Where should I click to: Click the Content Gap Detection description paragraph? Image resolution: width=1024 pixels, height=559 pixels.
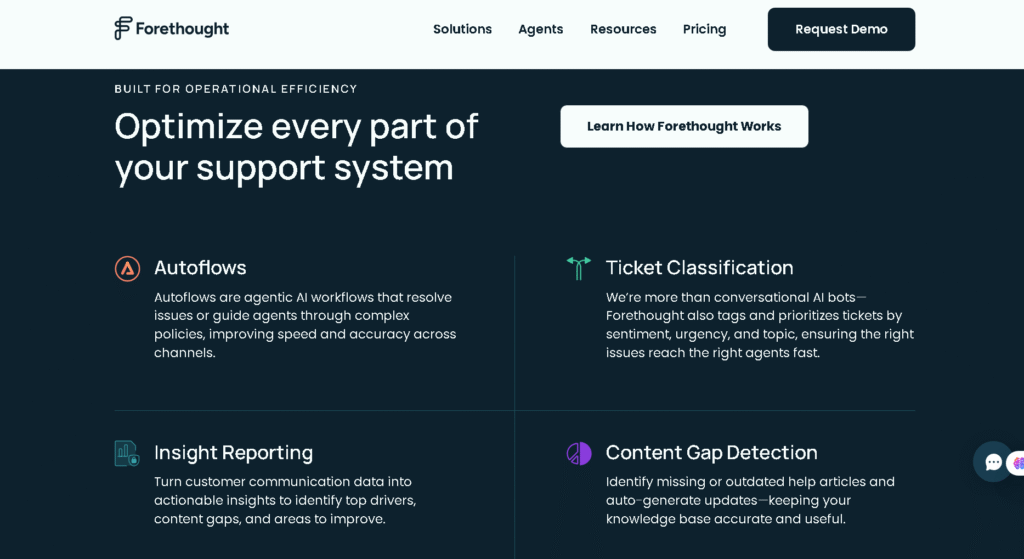point(750,501)
